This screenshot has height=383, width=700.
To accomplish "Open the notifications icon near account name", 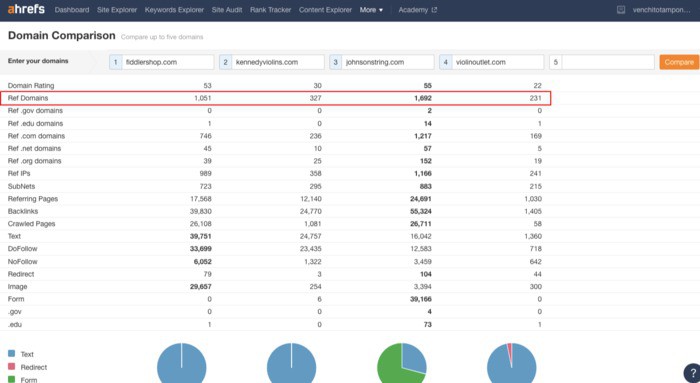I will tap(621, 10).
